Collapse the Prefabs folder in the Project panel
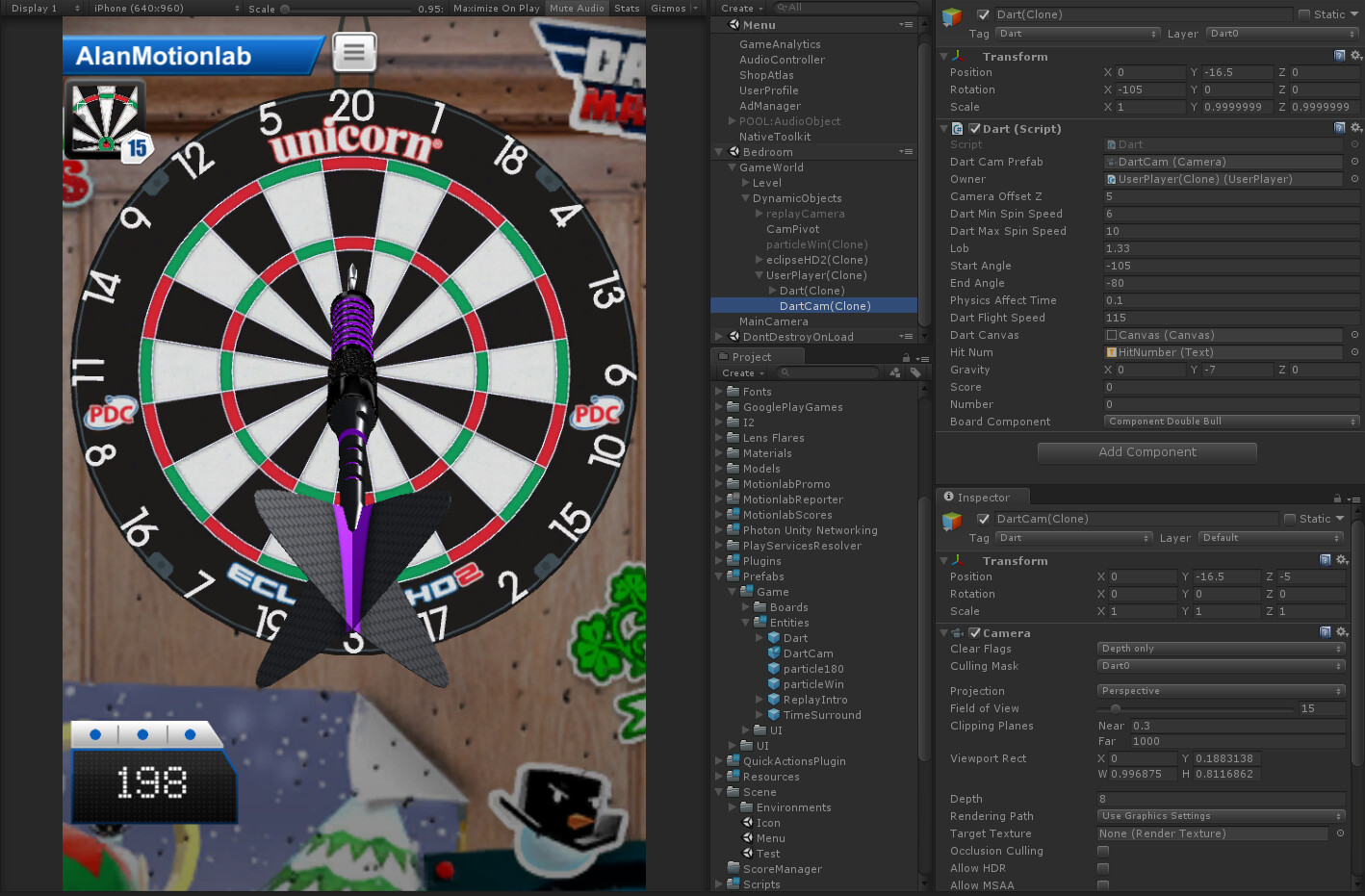This screenshot has width=1365, height=896. 720,576
